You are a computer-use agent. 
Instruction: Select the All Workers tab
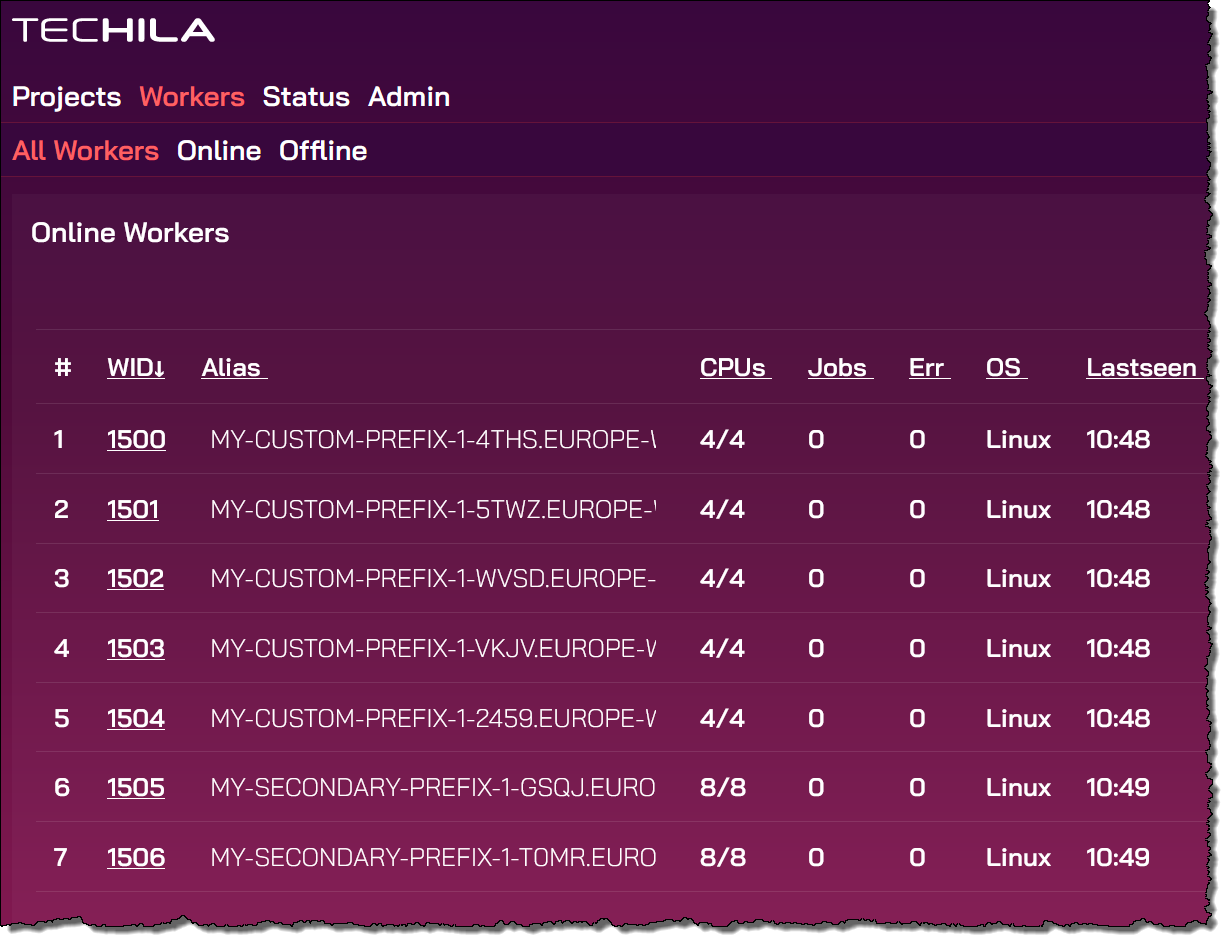point(86,151)
